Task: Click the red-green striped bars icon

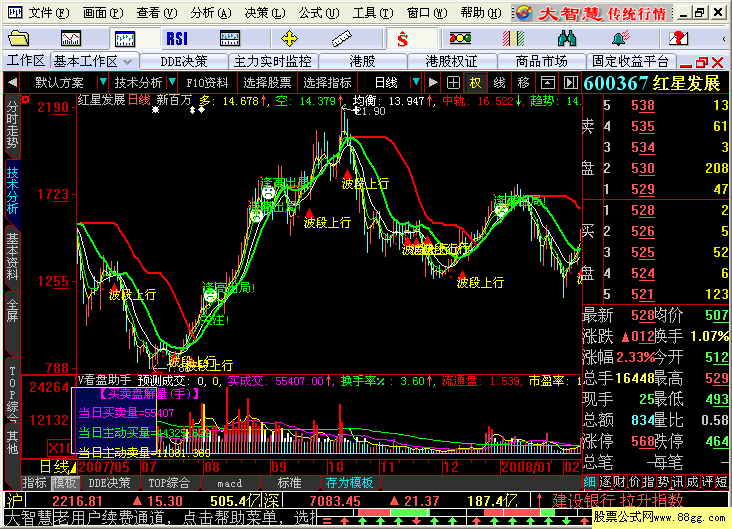Action: (514, 38)
